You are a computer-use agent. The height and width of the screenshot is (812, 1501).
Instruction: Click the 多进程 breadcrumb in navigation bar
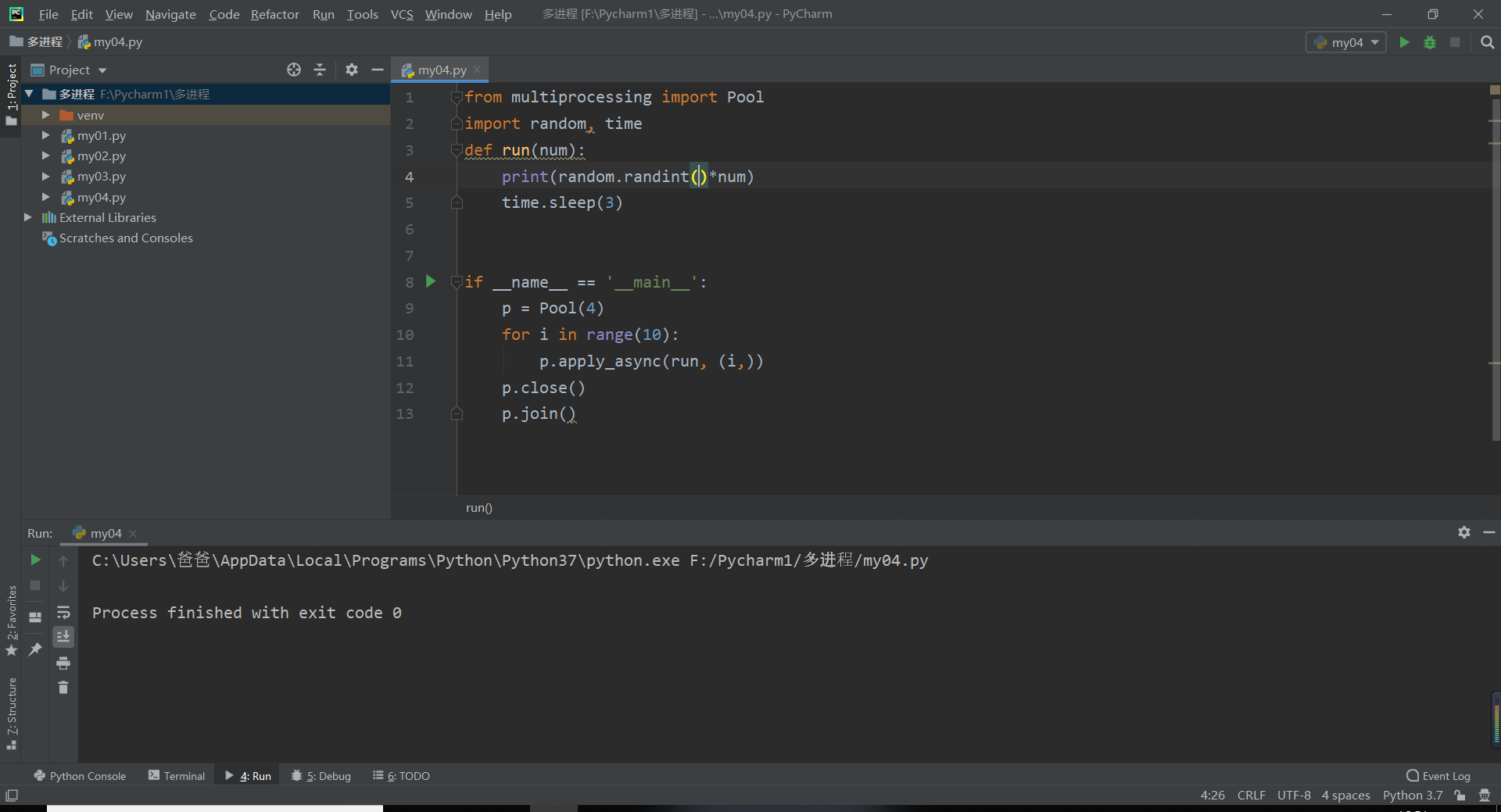pos(37,42)
